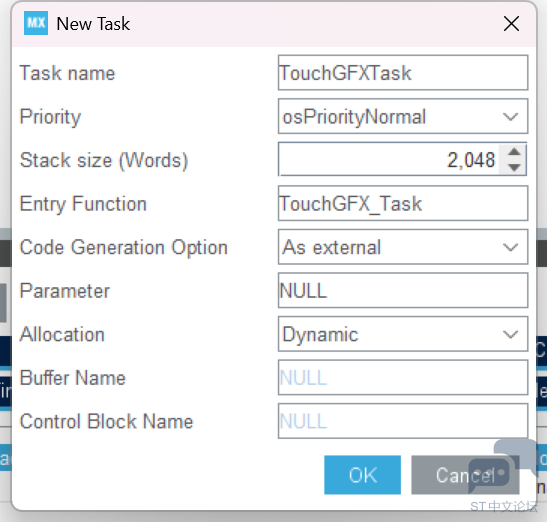Viewport: 547px width, 522px height.
Task: Confirm the new task with OK
Action: (x=362, y=475)
